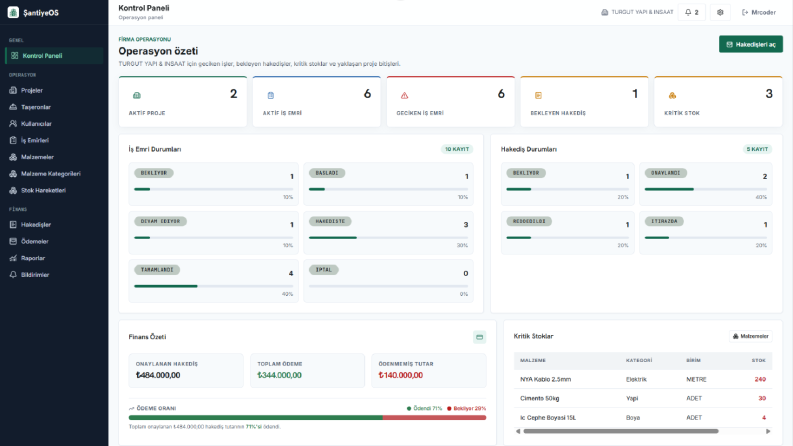
Task: Click the Toplam Ödeme amount ₺344.000,00
Action: [279, 375]
